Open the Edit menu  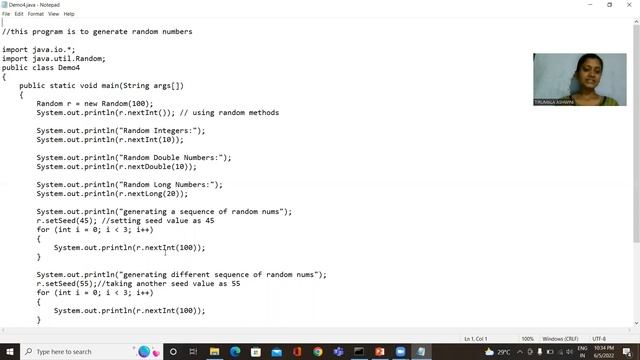(19, 14)
